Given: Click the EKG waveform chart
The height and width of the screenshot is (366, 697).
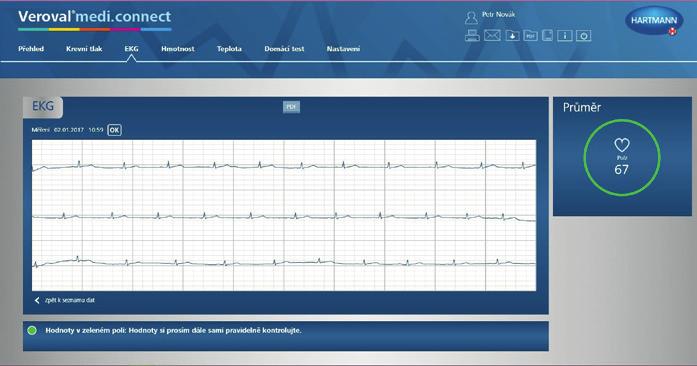Looking at the screenshot, I should point(284,215).
